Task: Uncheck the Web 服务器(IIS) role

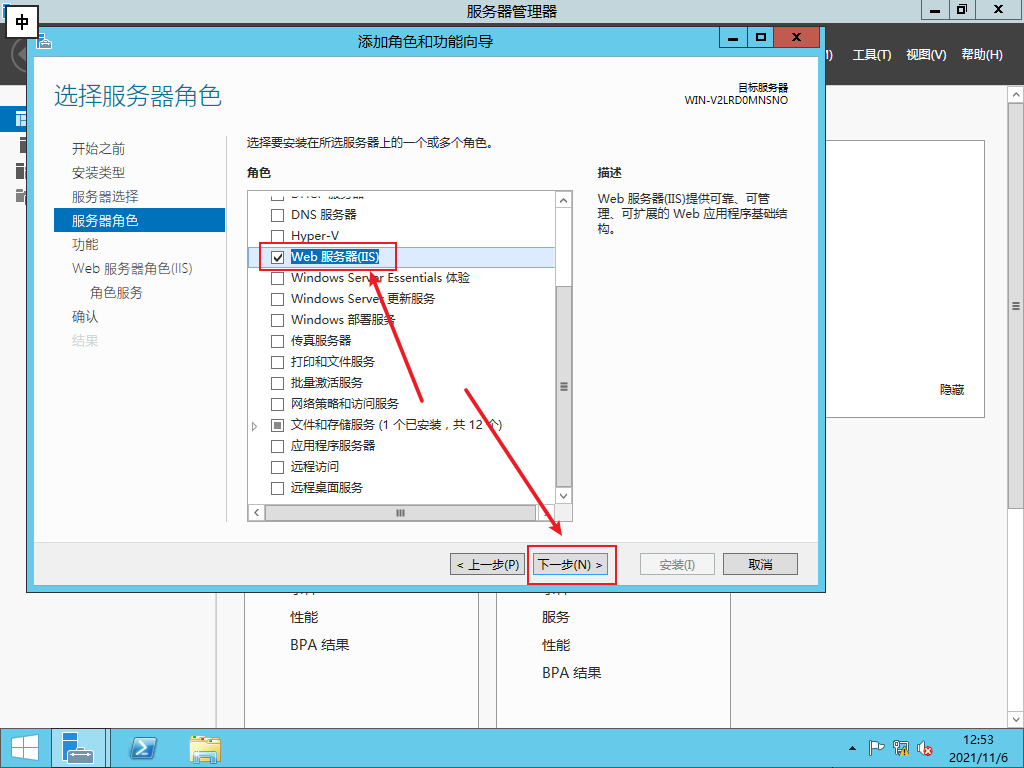Action: coord(278,257)
